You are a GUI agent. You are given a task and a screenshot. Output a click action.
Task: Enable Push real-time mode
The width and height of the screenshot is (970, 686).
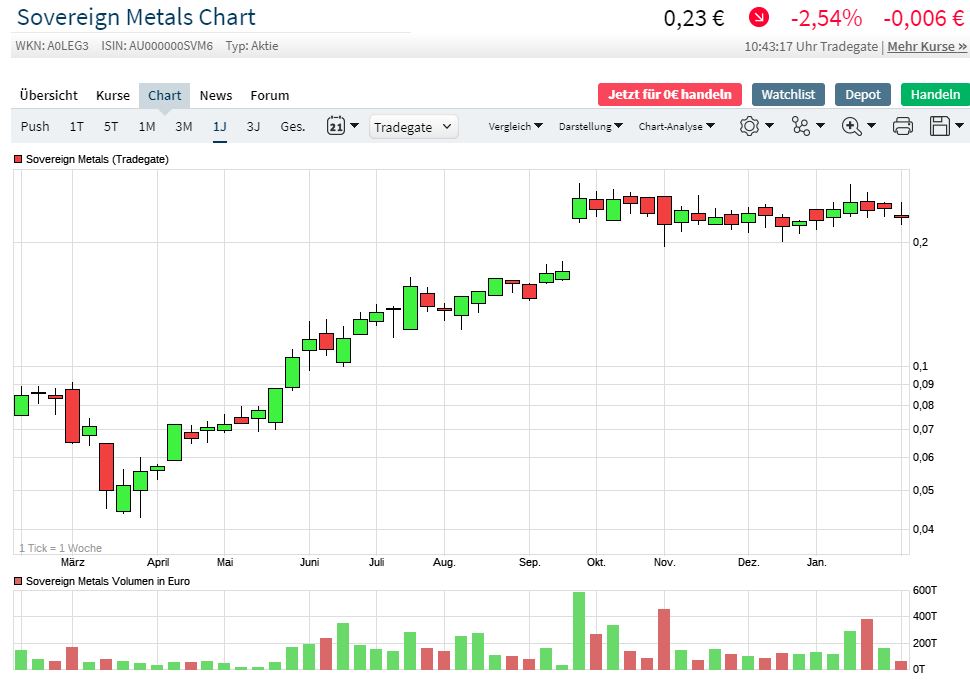[x=35, y=126]
